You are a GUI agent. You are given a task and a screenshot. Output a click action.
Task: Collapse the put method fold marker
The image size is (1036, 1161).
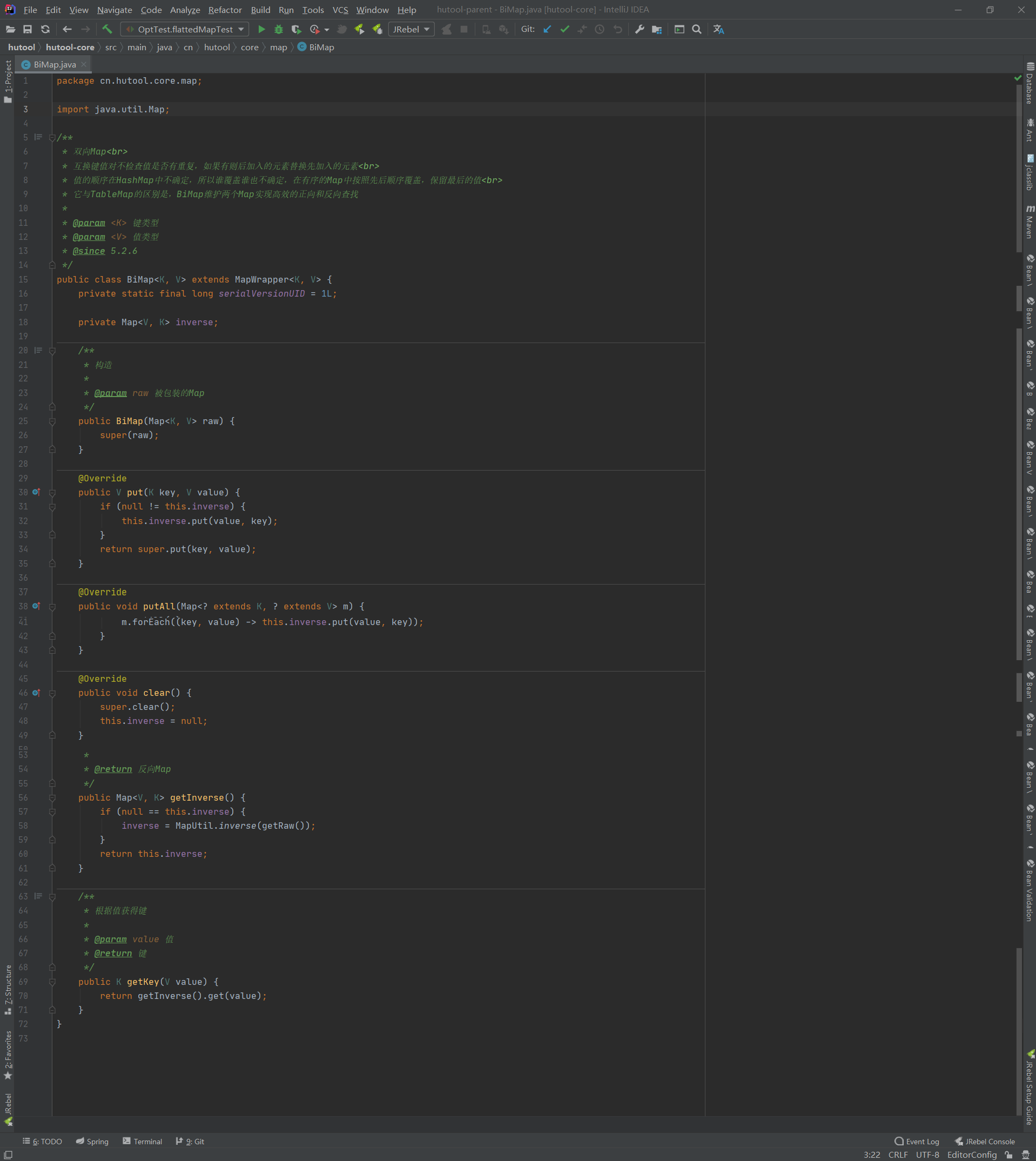[52, 493]
